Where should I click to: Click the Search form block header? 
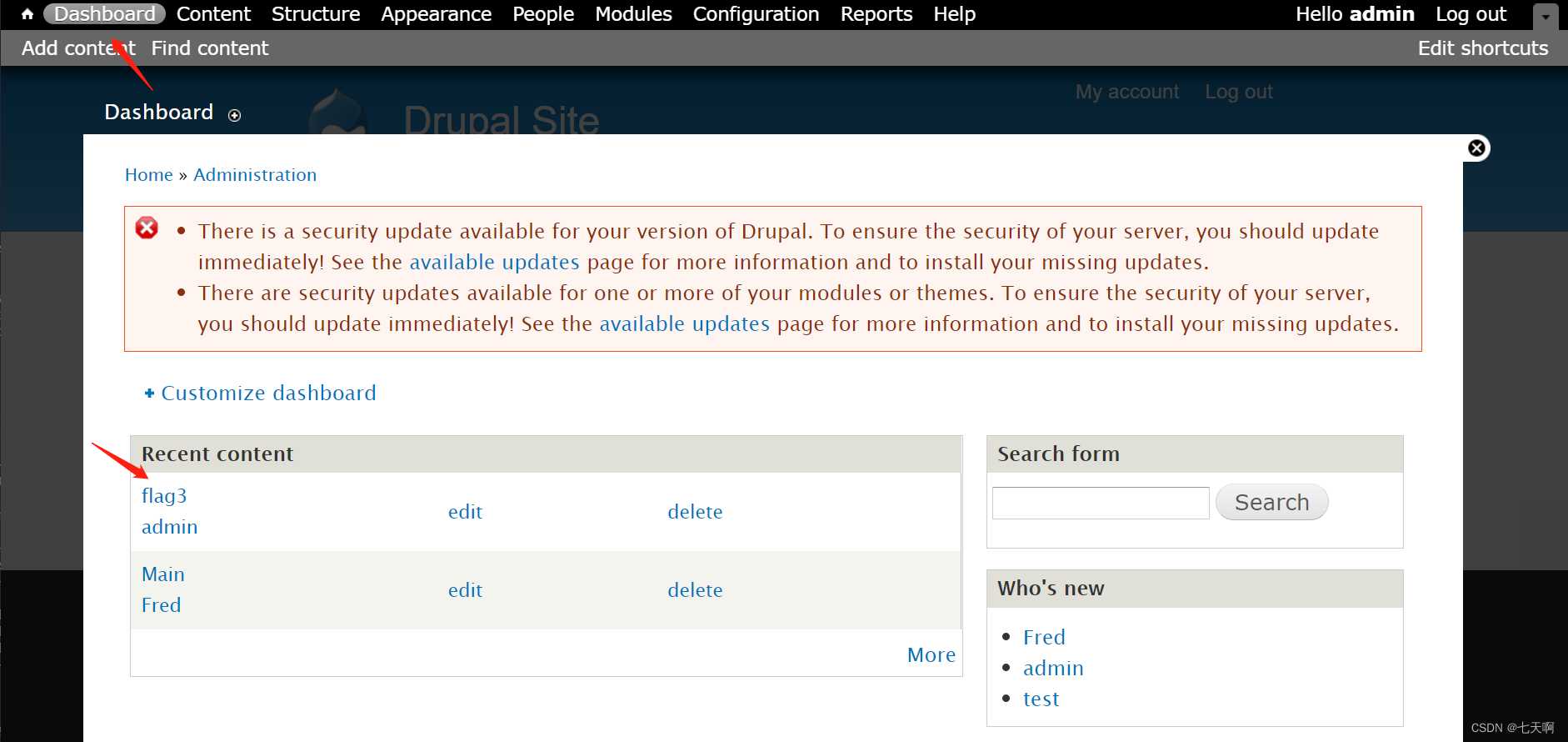click(1195, 454)
